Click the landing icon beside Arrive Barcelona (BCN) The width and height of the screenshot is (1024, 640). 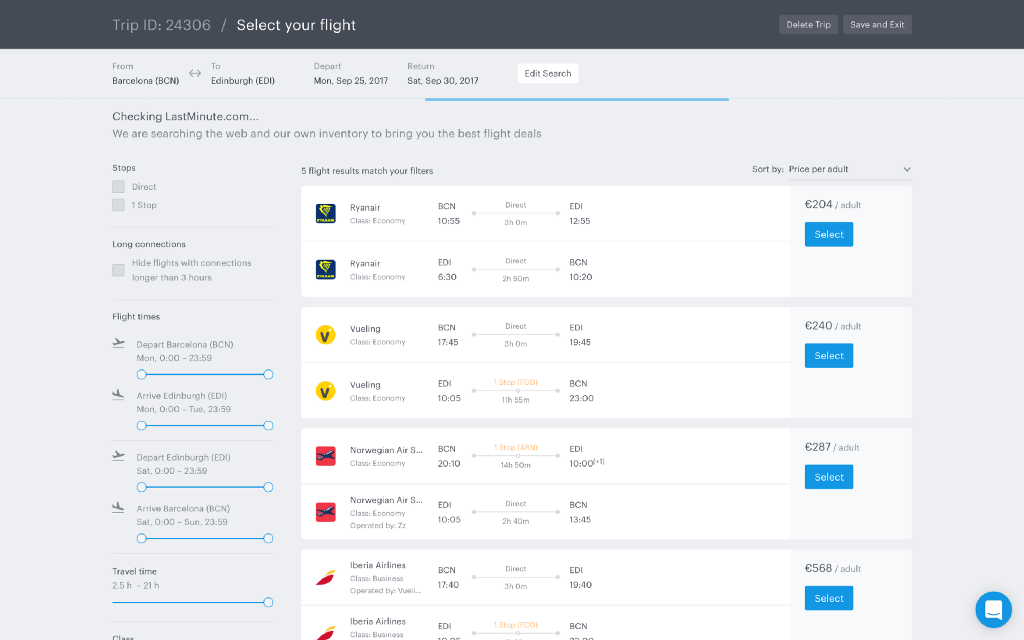click(118, 507)
